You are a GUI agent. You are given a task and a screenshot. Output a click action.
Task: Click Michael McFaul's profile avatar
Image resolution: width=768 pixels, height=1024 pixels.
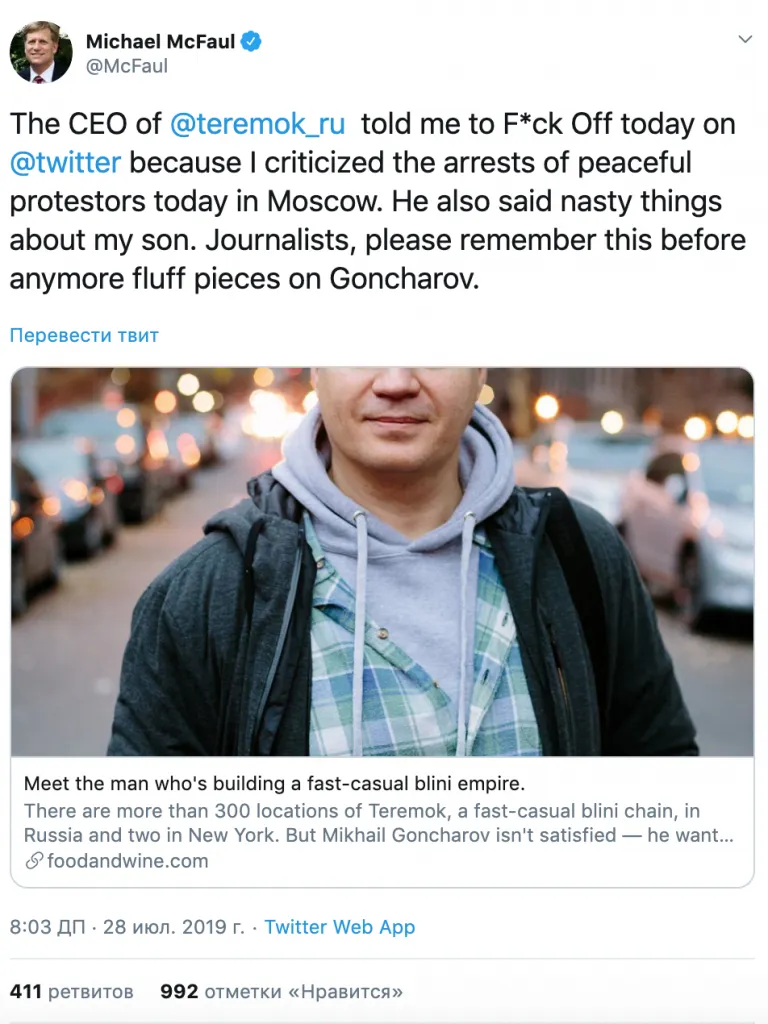[x=41, y=52]
